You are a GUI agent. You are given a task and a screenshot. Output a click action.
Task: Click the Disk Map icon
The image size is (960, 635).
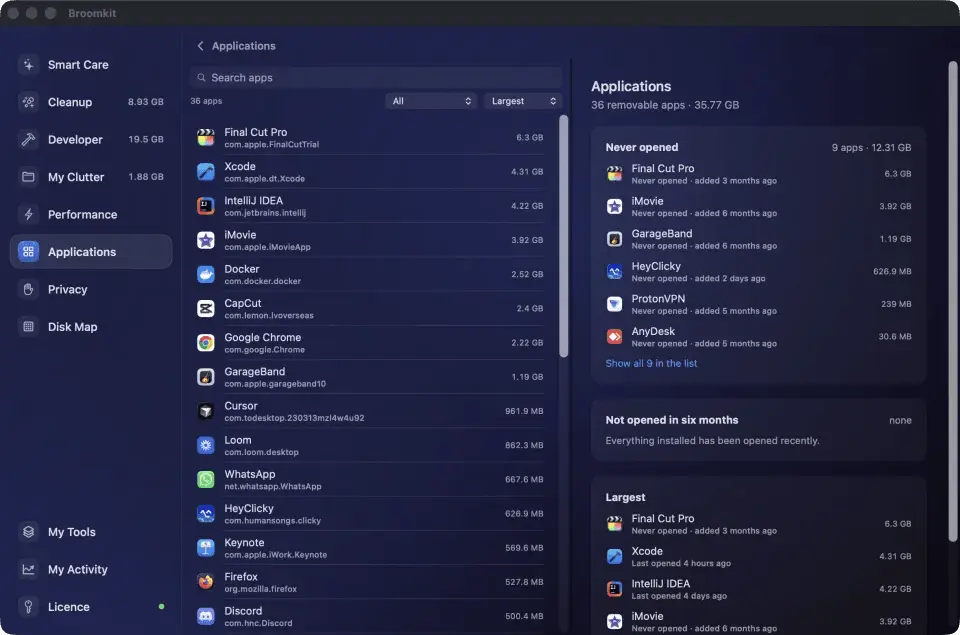pyautogui.click(x=28, y=326)
